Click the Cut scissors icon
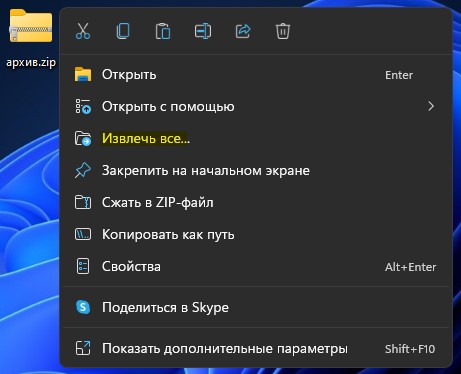The height and width of the screenshot is (374, 461). click(x=83, y=31)
